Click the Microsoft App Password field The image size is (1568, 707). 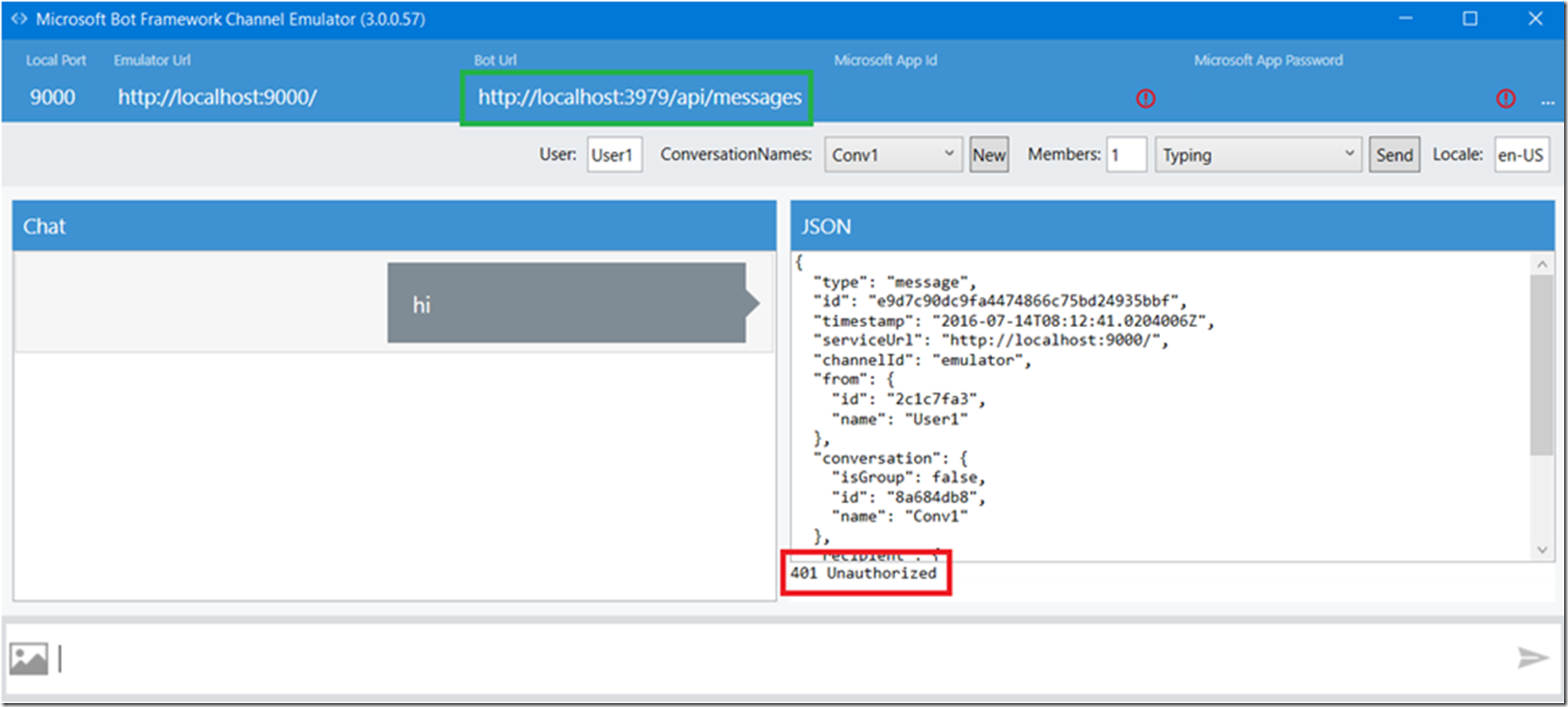(1341, 97)
